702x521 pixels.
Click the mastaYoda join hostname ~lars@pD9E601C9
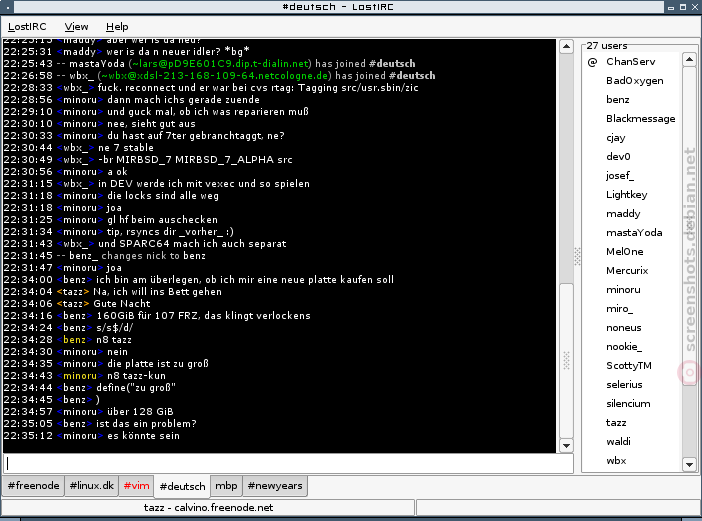(x=220, y=64)
